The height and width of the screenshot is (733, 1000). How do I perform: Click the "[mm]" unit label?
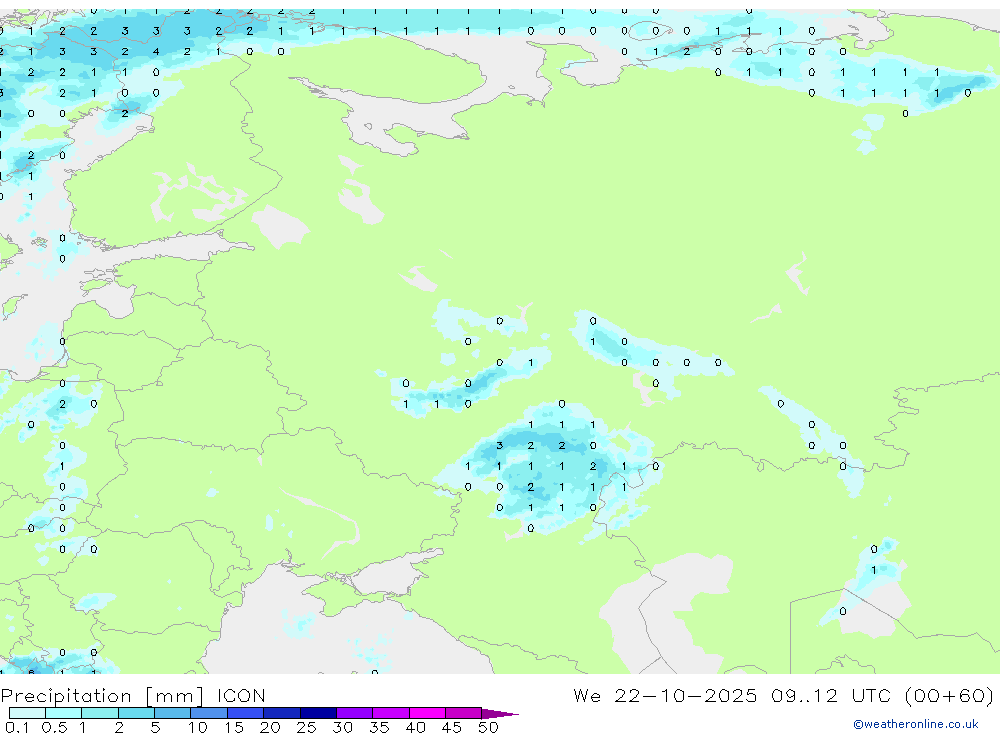pos(175,695)
